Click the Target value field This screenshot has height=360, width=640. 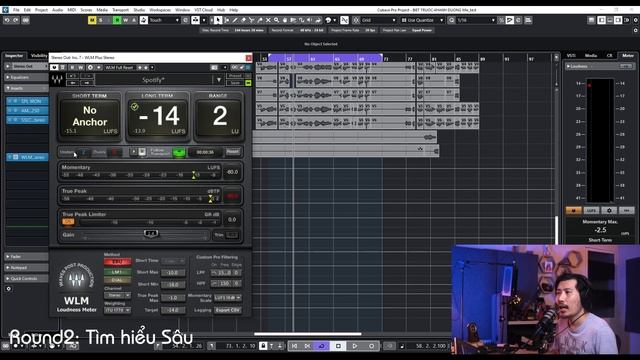(x=173, y=310)
